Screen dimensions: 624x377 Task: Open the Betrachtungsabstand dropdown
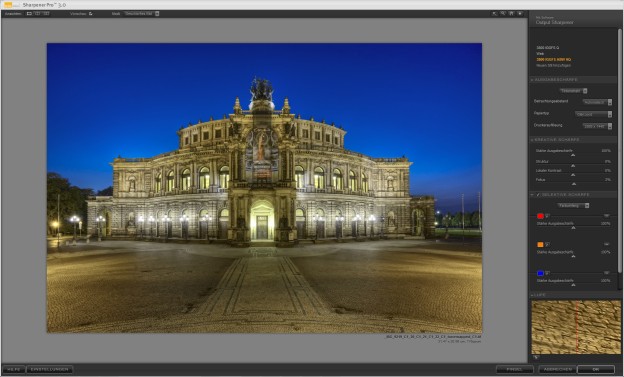pos(597,102)
